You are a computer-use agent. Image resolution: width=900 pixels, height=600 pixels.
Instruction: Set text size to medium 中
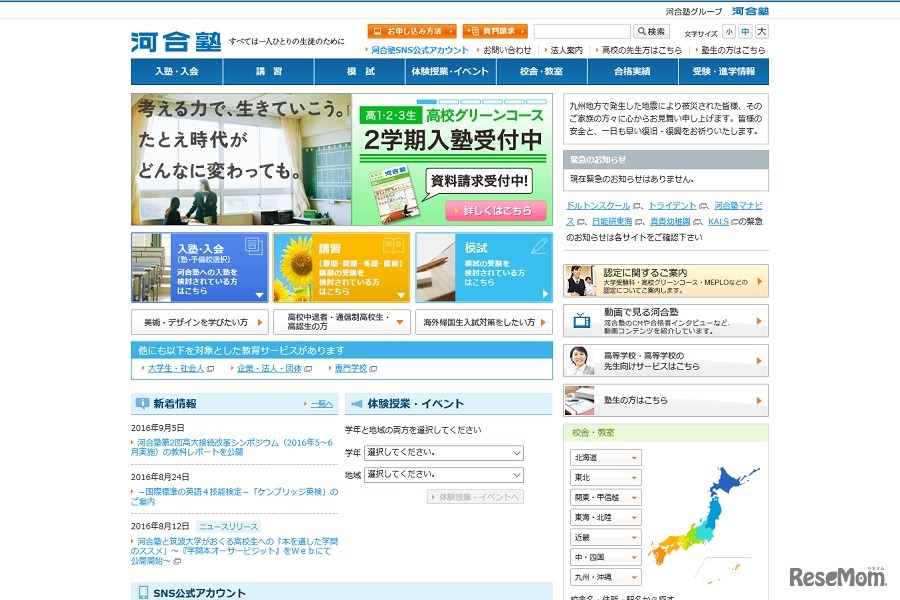(745, 32)
